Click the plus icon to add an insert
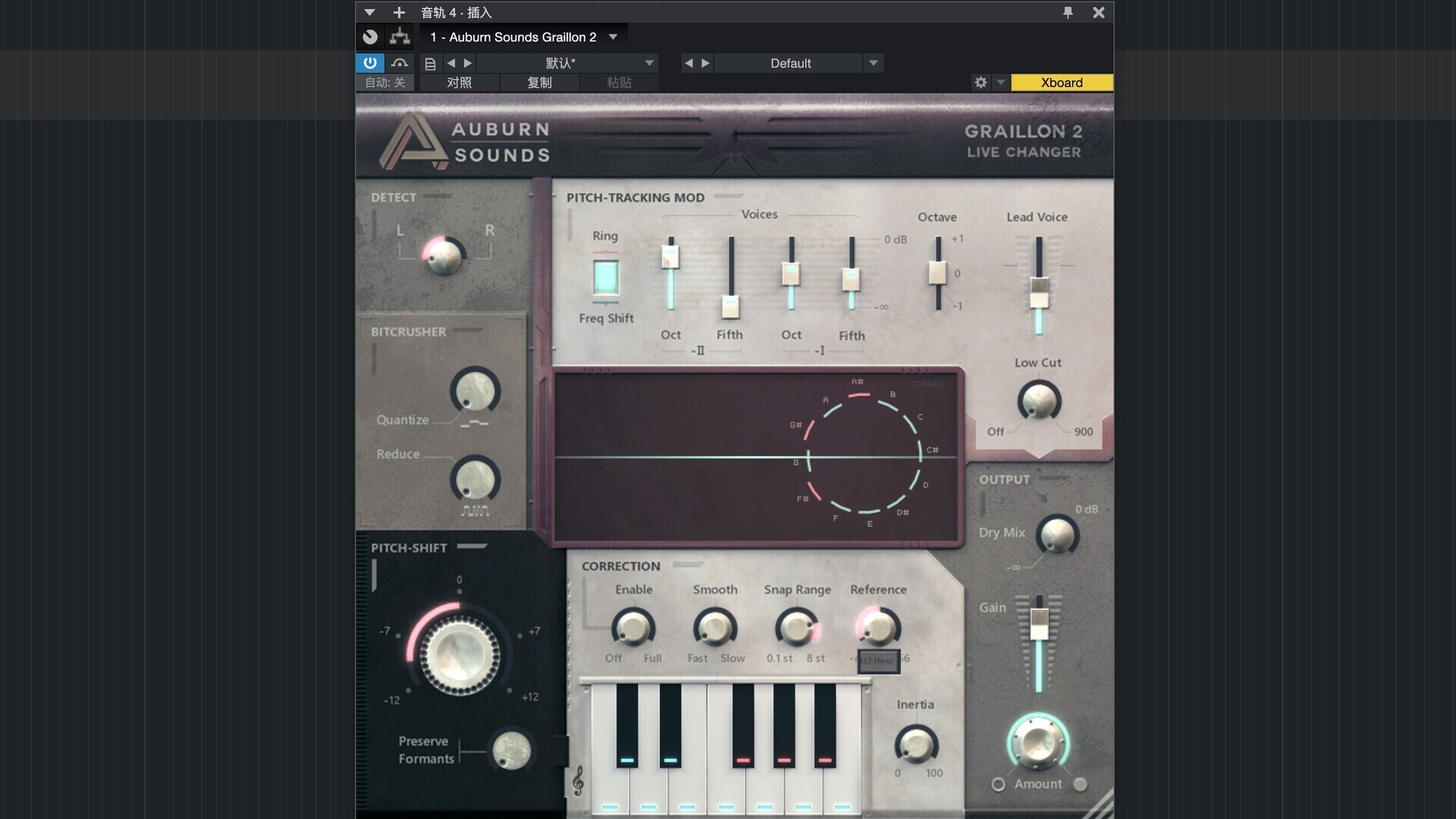The width and height of the screenshot is (1456, 819). (399, 12)
